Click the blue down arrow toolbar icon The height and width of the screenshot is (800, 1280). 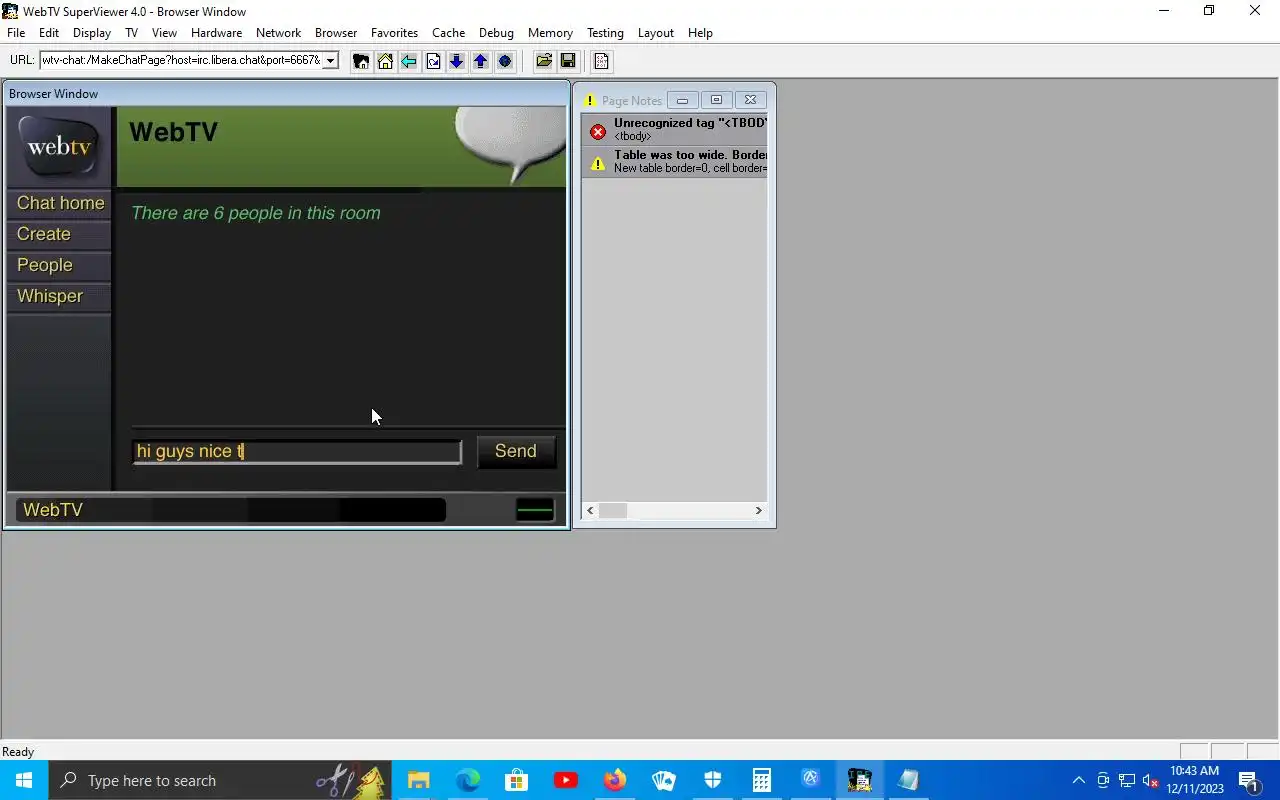[x=456, y=61]
